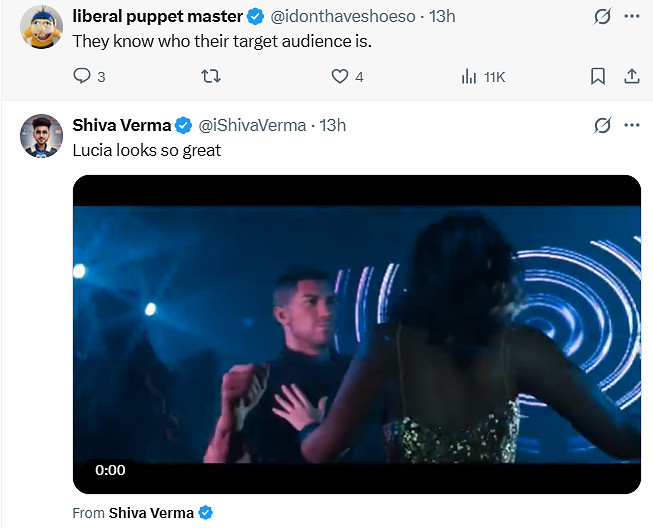The image size is (653, 528).
Task: Expand more options on Shiva Verma's post
Action: coord(631,125)
